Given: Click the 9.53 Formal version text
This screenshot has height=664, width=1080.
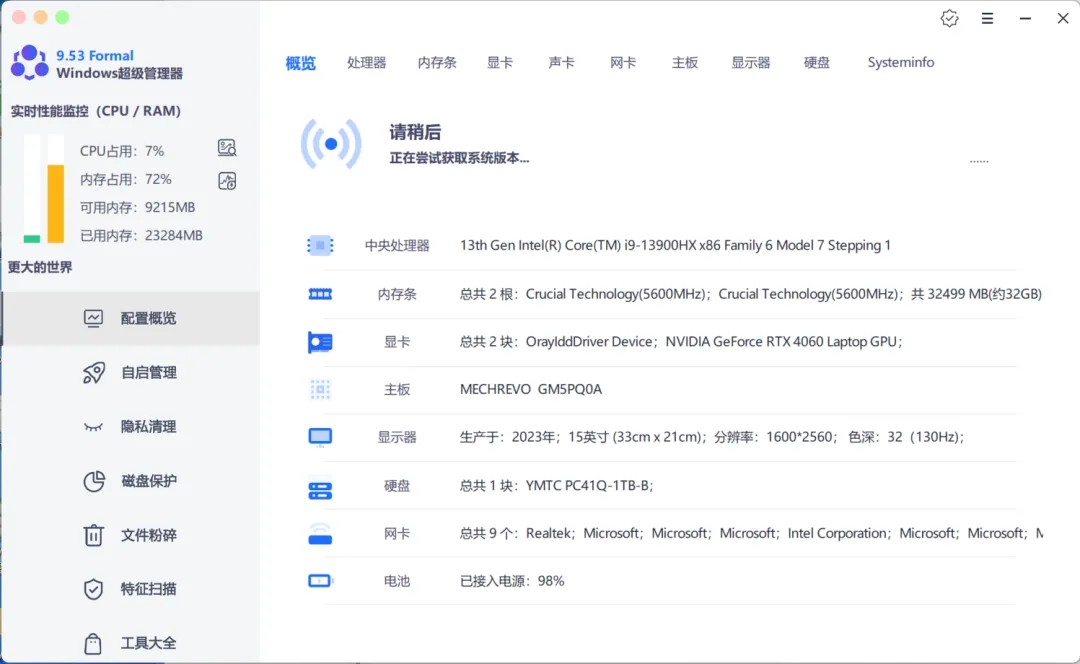Looking at the screenshot, I should (95, 55).
